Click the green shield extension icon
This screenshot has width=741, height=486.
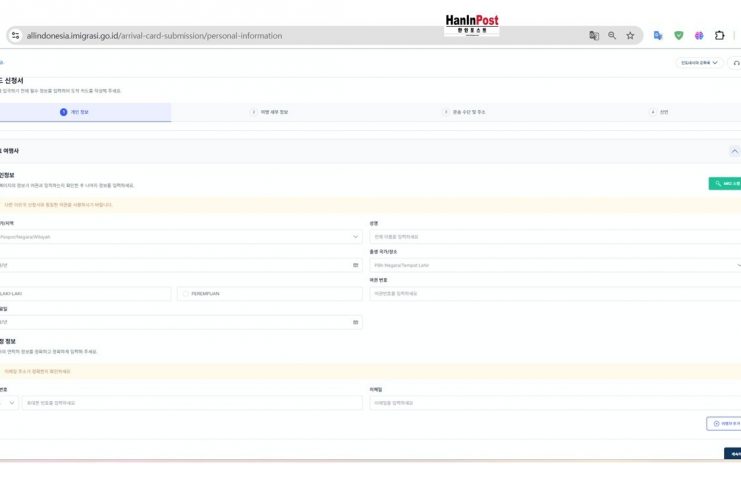tap(679, 35)
